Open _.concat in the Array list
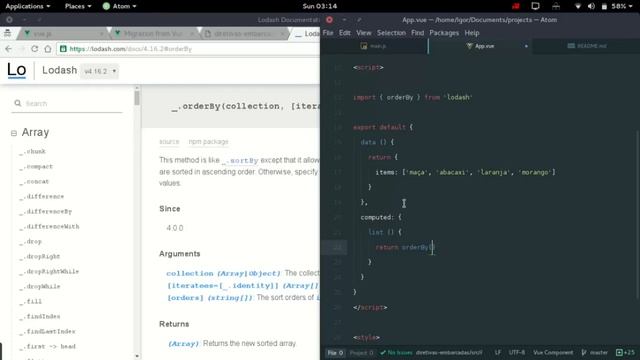 (34, 182)
